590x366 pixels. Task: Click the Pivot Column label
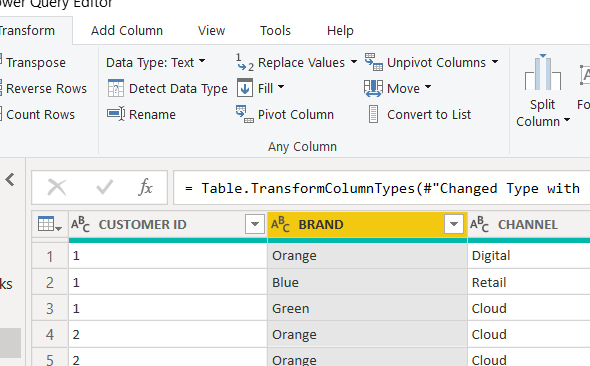click(x=296, y=114)
